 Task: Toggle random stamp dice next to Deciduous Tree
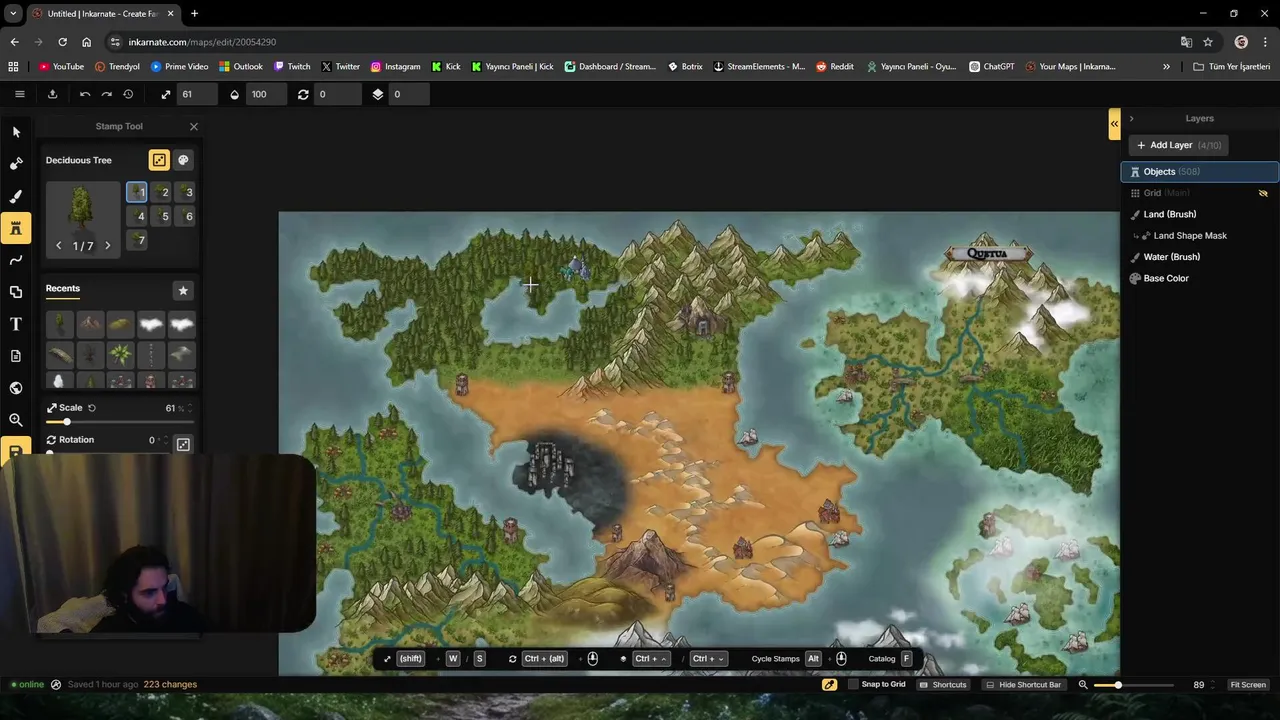(159, 160)
